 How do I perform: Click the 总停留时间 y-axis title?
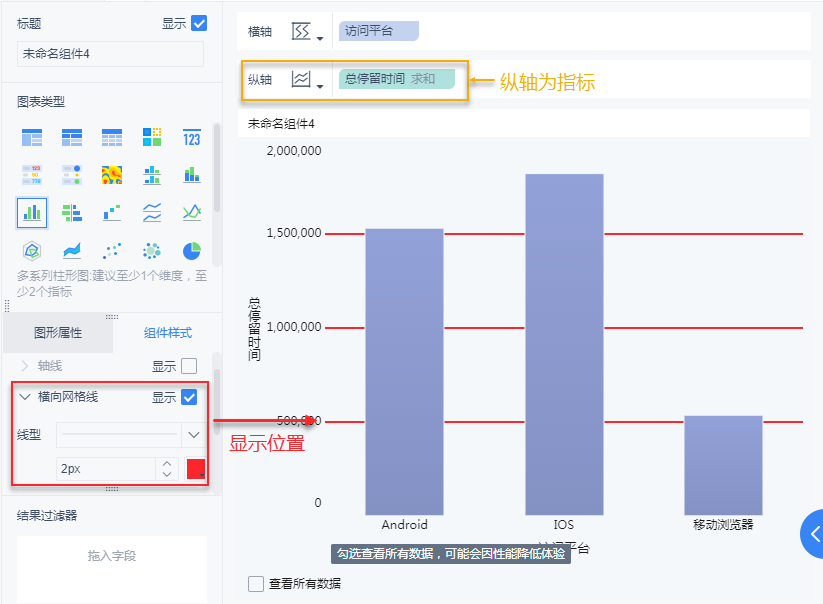coord(254,329)
